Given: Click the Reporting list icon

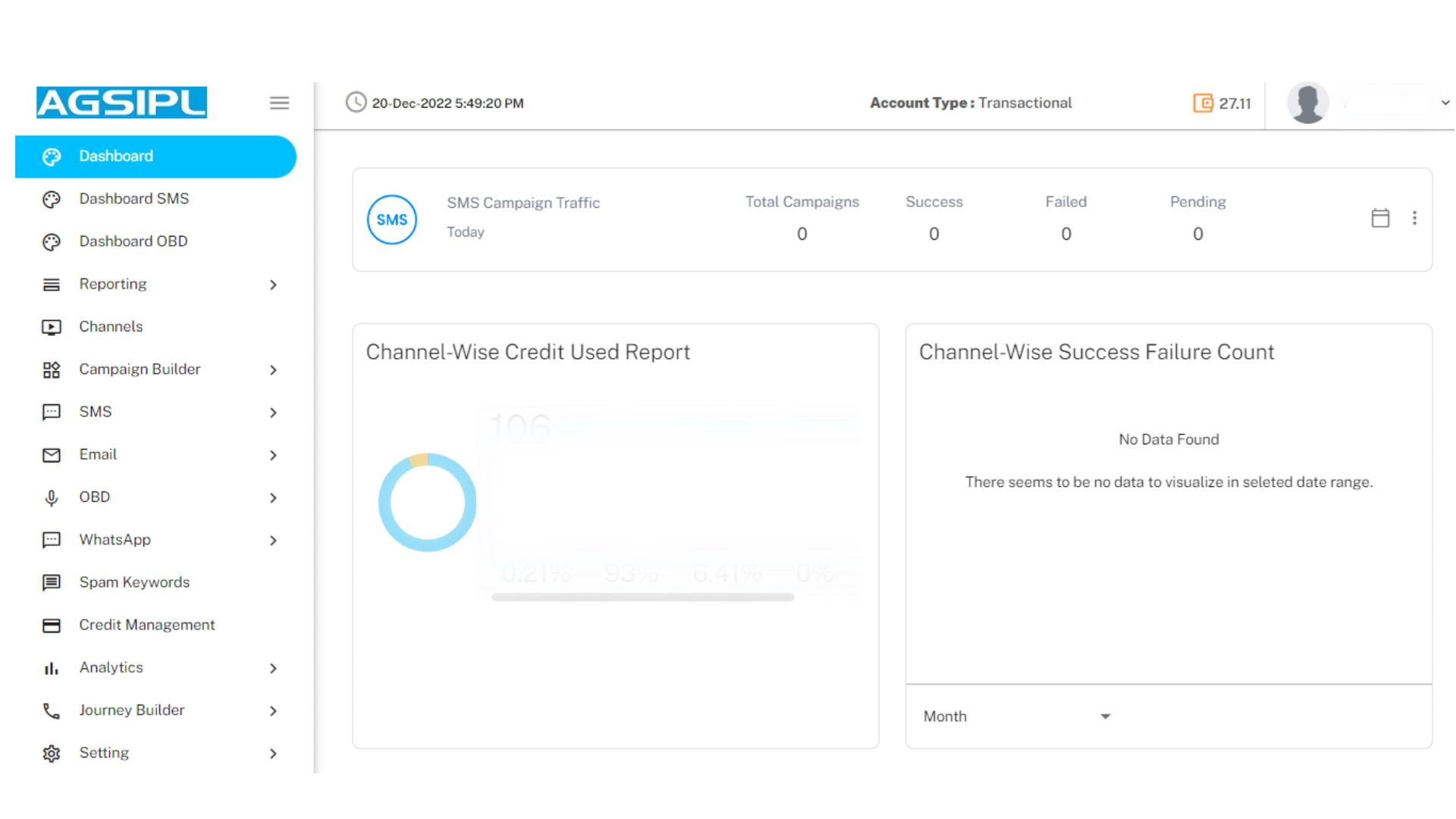Looking at the screenshot, I should 52,284.
